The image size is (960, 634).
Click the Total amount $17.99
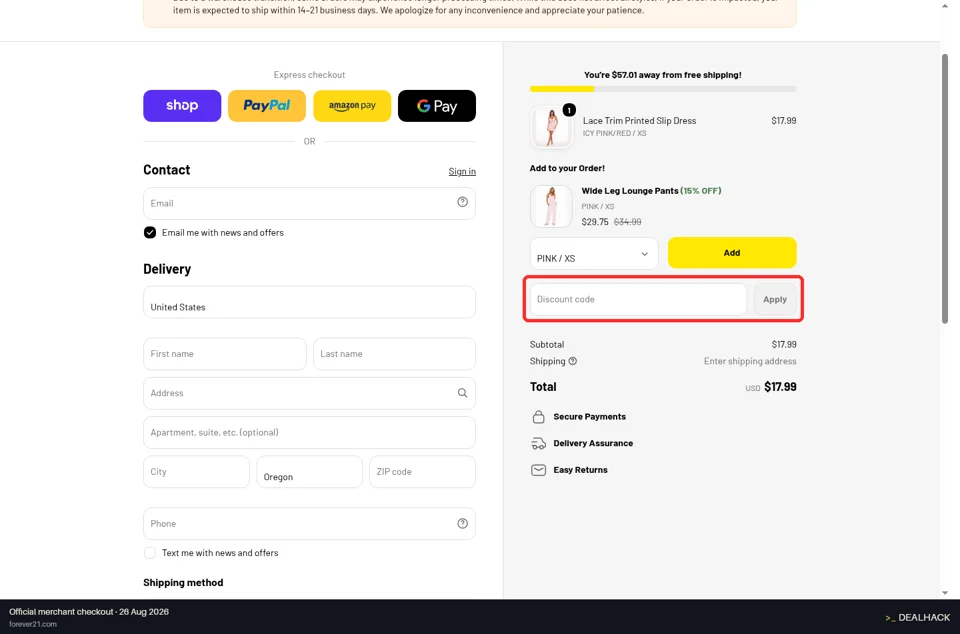[x=780, y=387]
